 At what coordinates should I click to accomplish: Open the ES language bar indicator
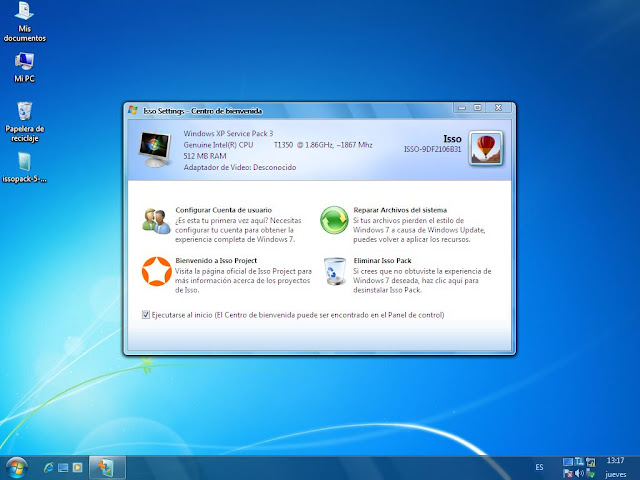point(540,467)
